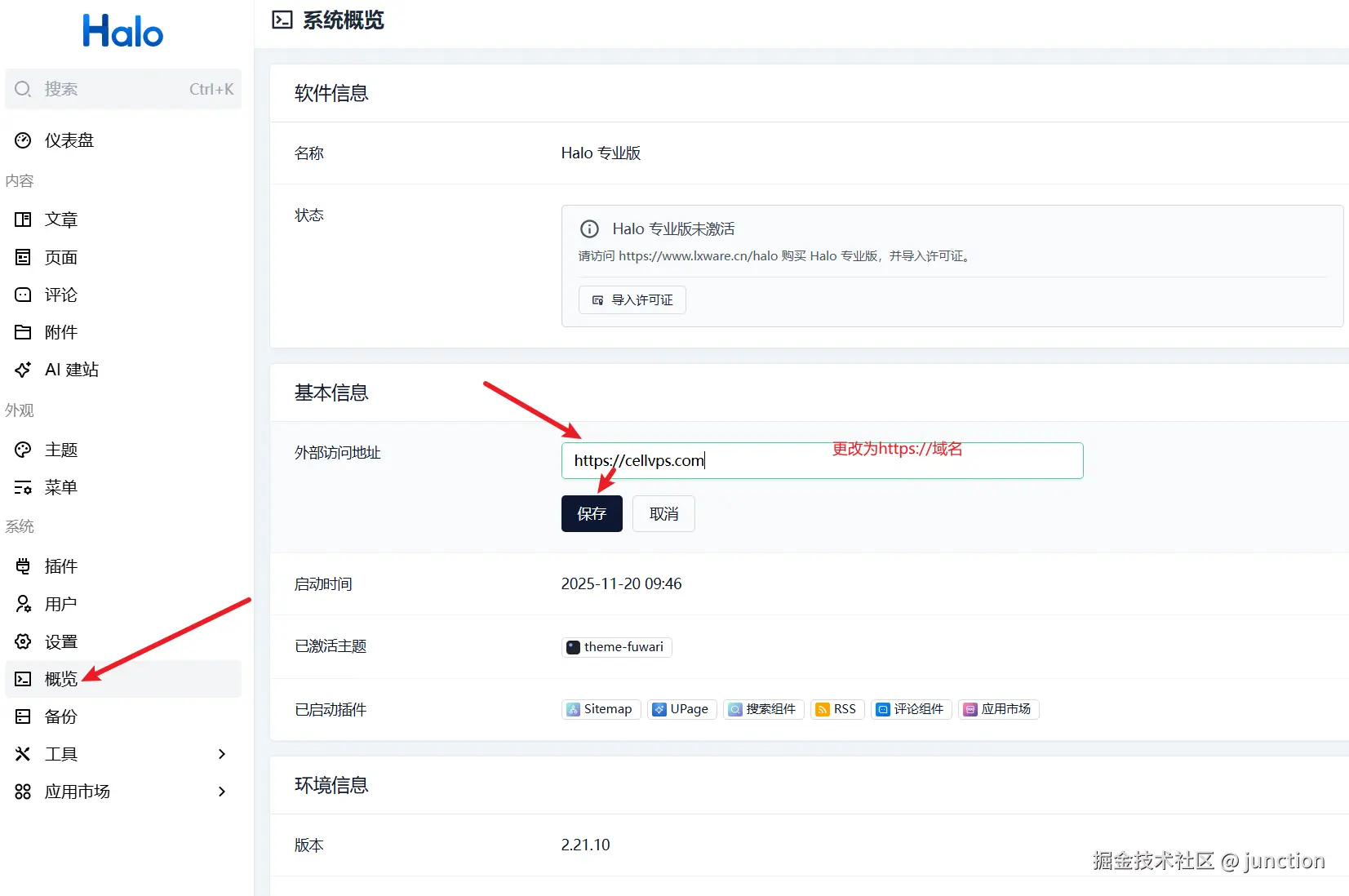Cancel editing with the 取消 button
The width and height of the screenshot is (1349, 896).
663,514
